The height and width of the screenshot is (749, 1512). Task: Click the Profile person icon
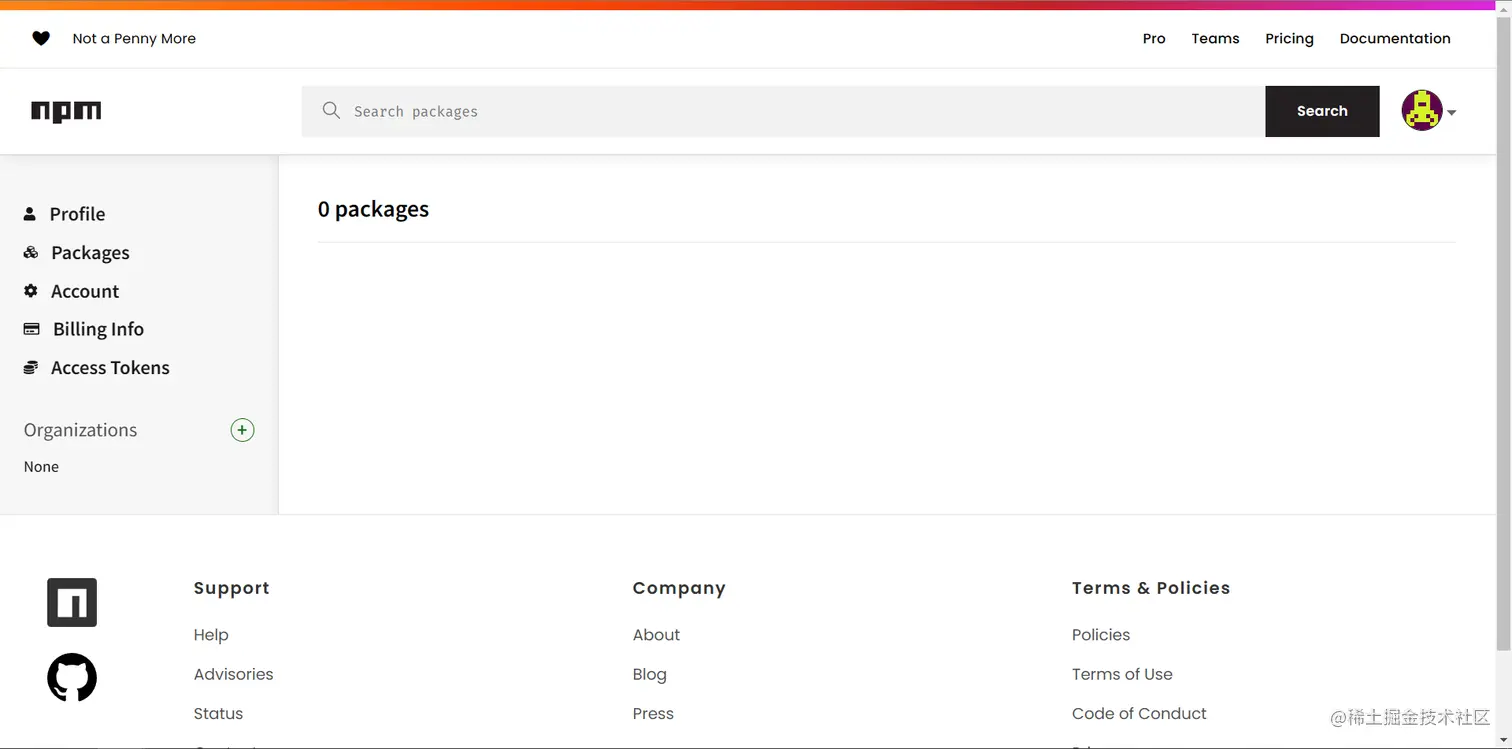(x=30, y=214)
